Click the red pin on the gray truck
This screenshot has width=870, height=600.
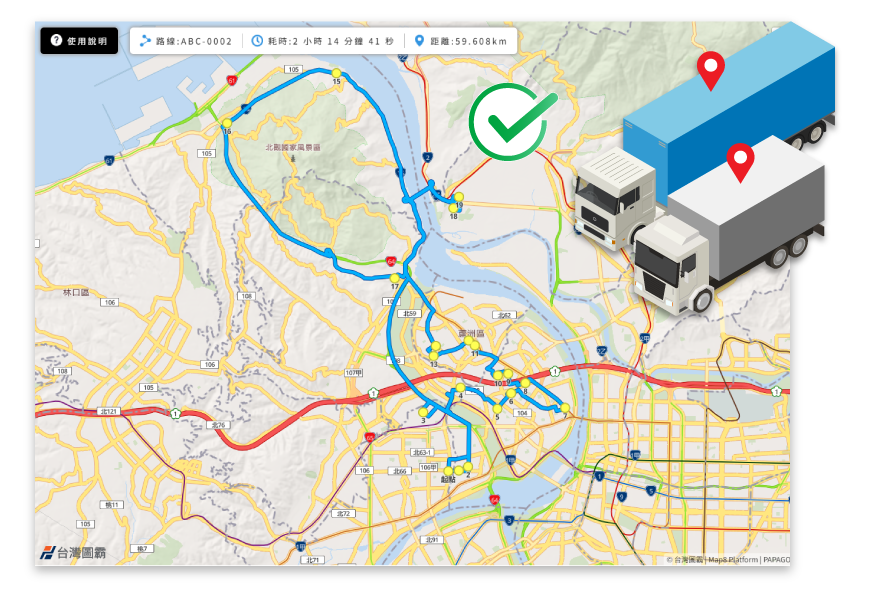pos(740,162)
